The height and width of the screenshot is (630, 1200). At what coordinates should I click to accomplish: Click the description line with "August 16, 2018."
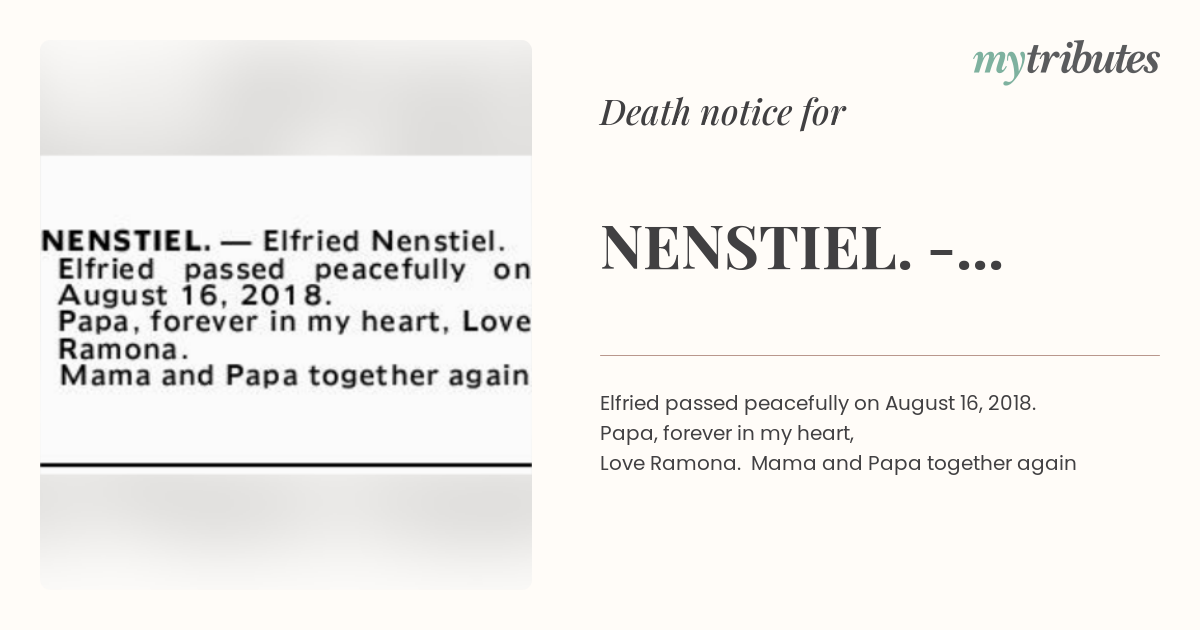(x=818, y=404)
